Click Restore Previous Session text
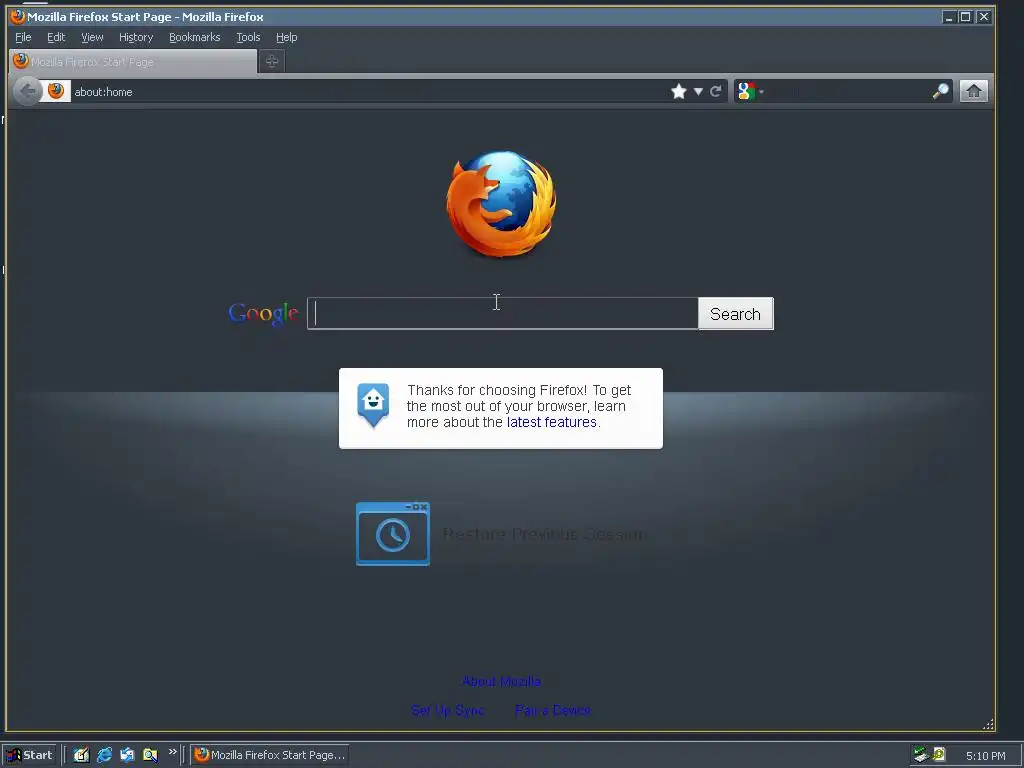This screenshot has width=1024, height=768. point(545,534)
